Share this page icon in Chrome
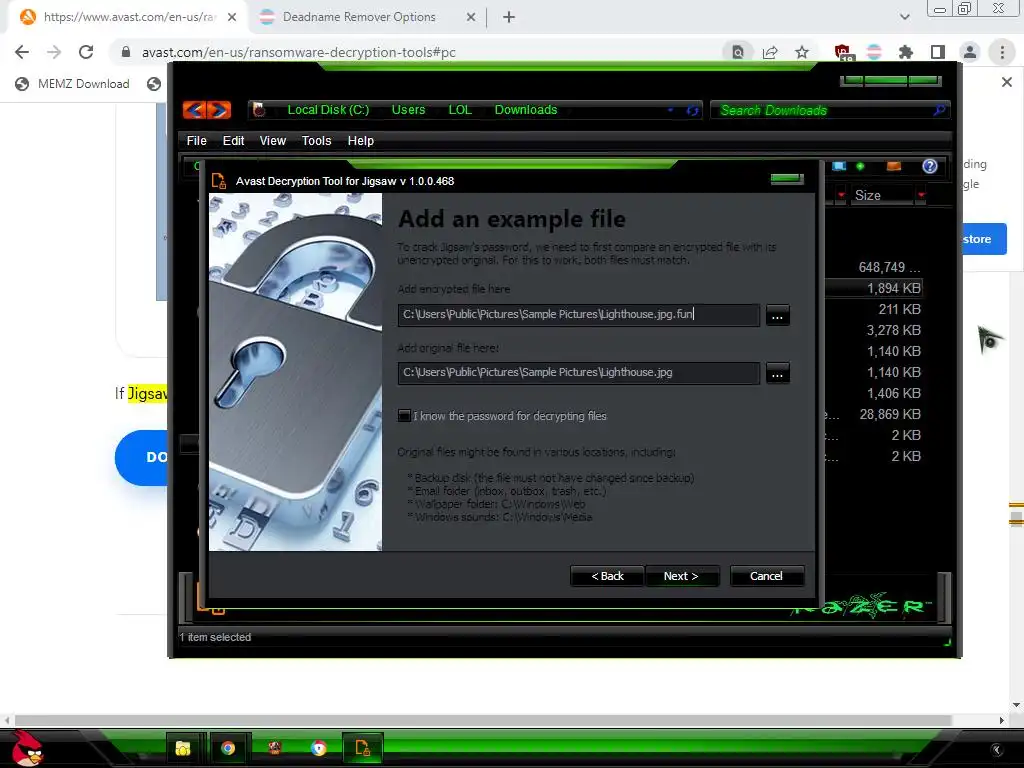This screenshot has height=768, width=1024. point(770,52)
